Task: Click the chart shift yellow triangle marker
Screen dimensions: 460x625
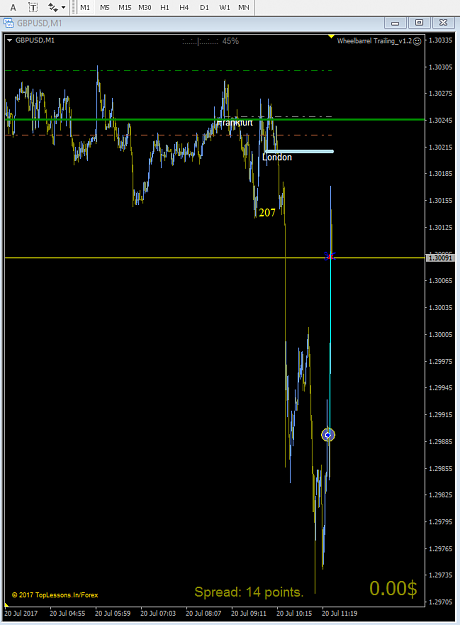Action: [331, 36]
